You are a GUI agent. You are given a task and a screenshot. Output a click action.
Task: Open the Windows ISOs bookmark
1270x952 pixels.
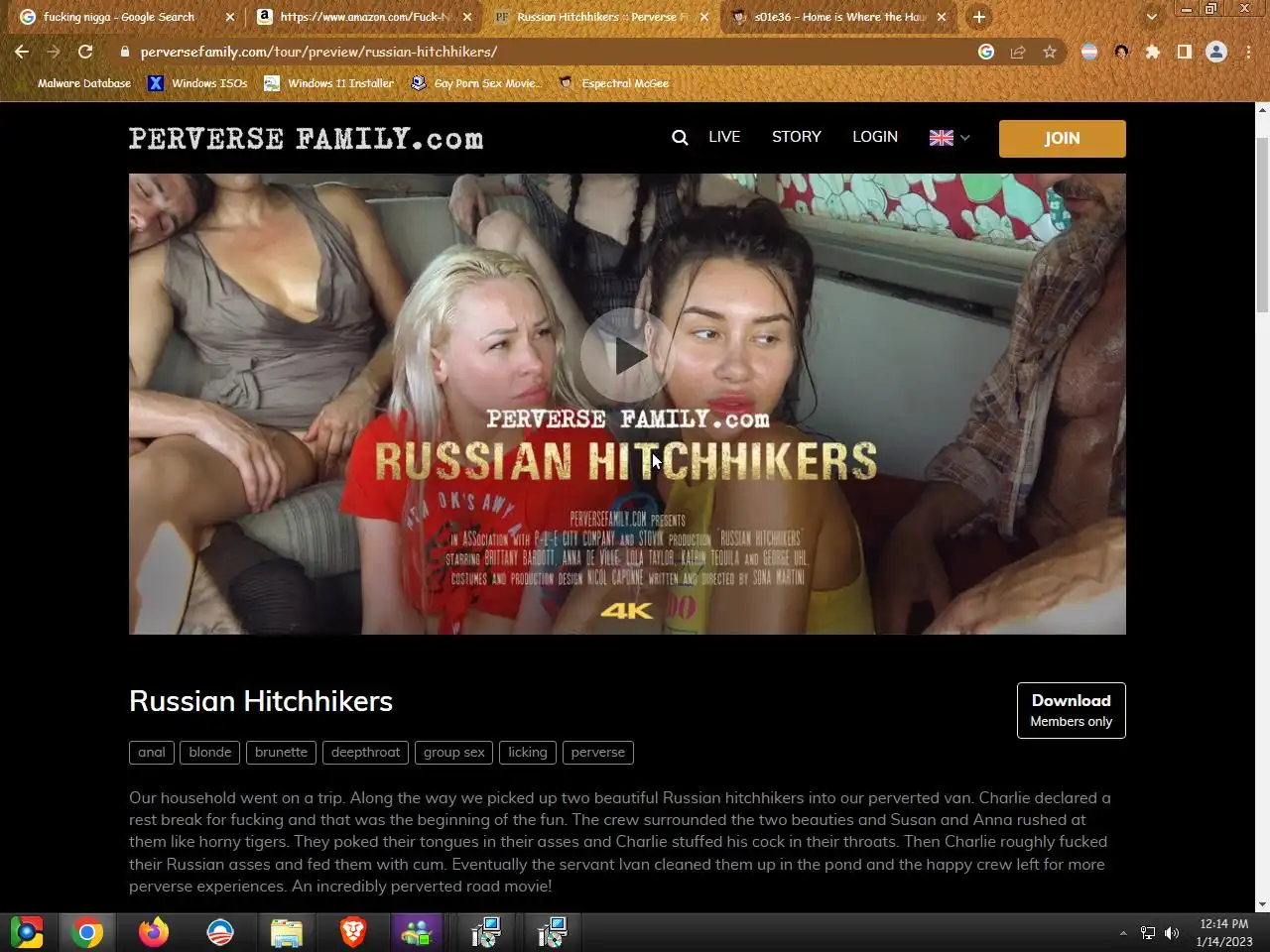pos(197,83)
